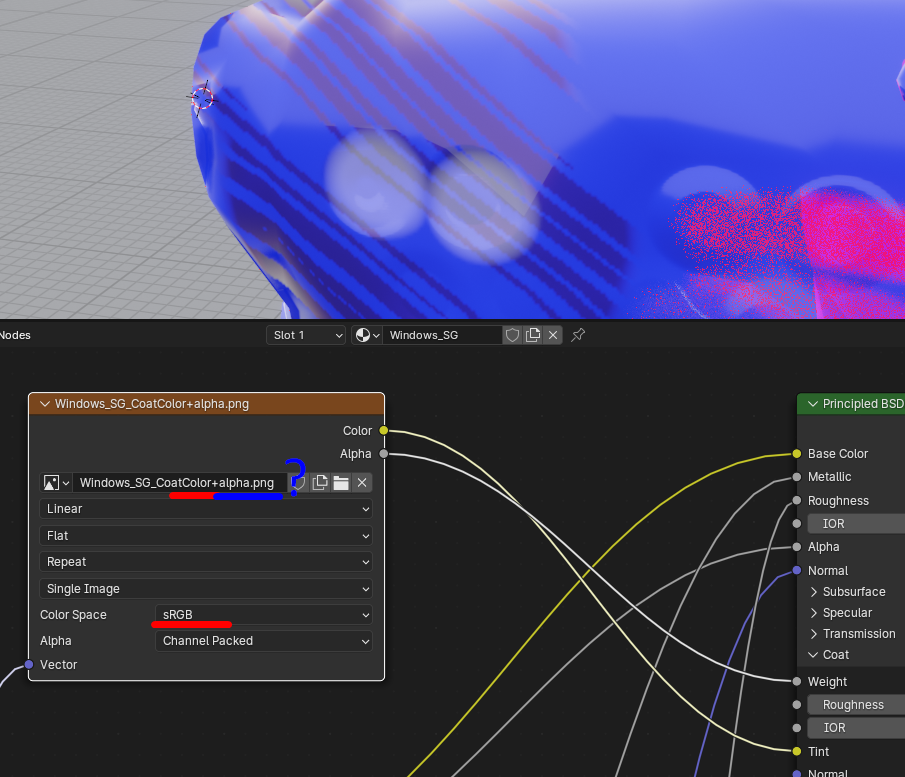The height and width of the screenshot is (777, 905).
Task: Toggle fake user shield for Windows_SG material
Action: click(512, 335)
